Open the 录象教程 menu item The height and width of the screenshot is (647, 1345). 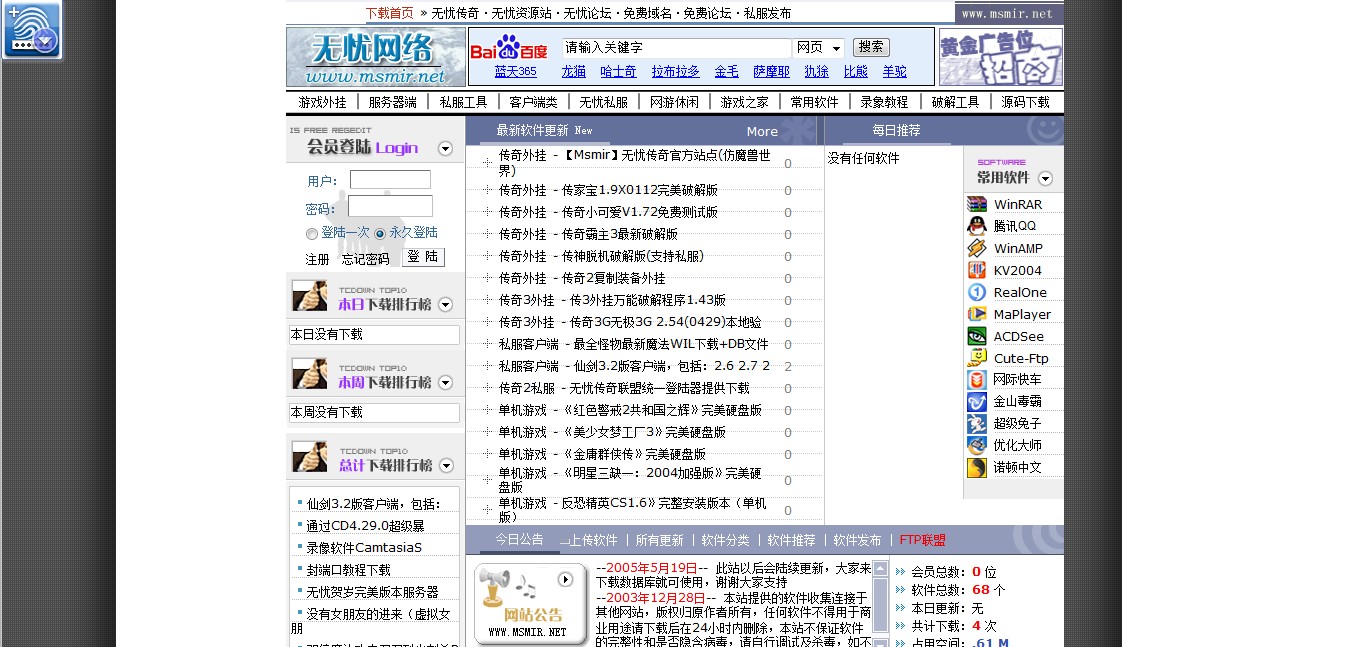pos(884,102)
